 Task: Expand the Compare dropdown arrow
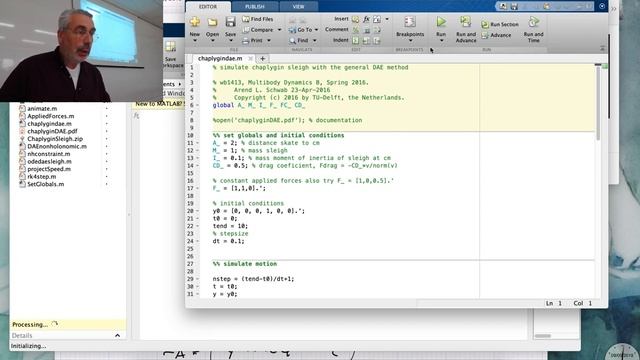point(280,30)
